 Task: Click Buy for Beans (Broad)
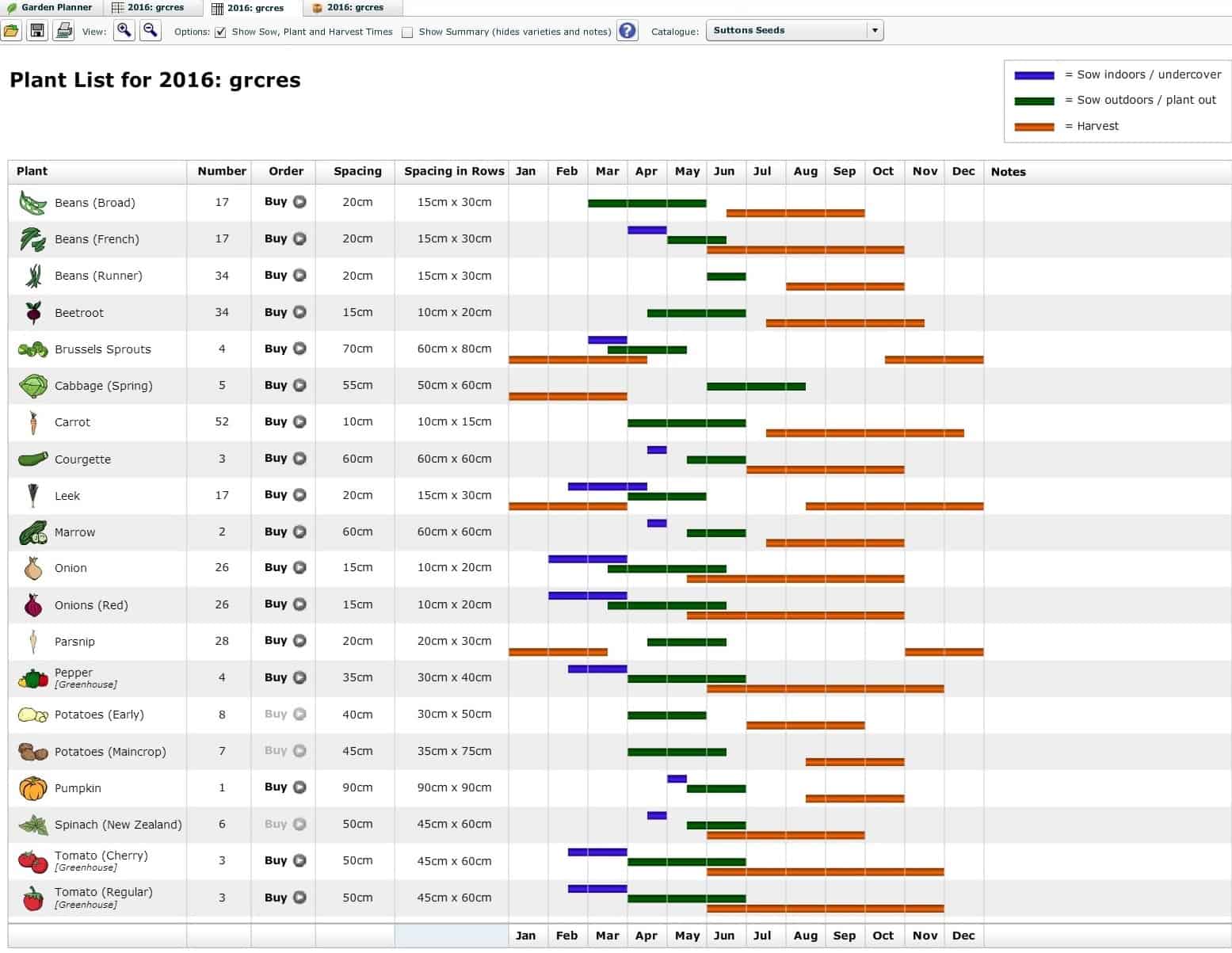coord(285,202)
